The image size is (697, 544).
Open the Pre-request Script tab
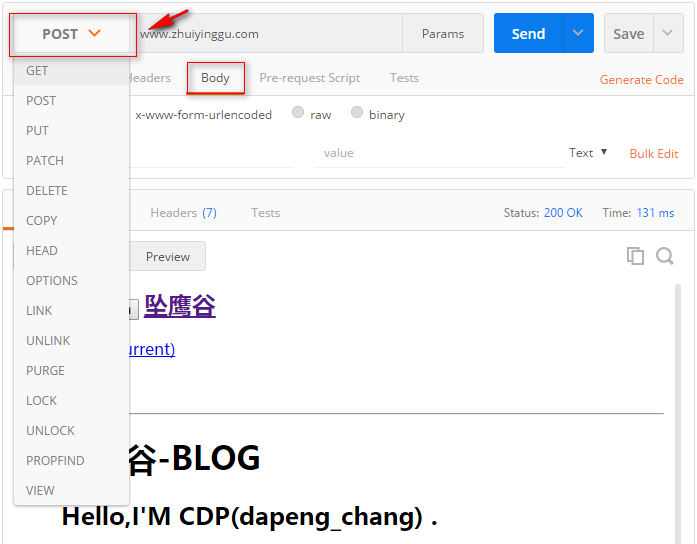(x=310, y=78)
